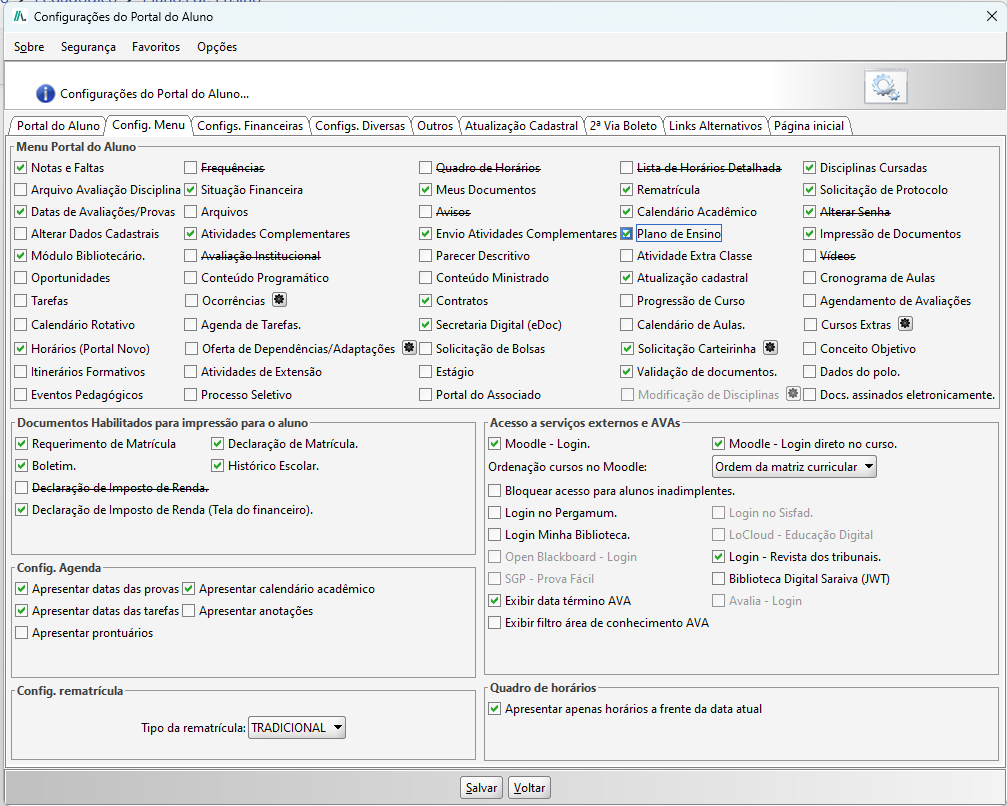
Task: Toggle Apresentar apenas horários a frente da data atual
Action: (x=495, y=709)
